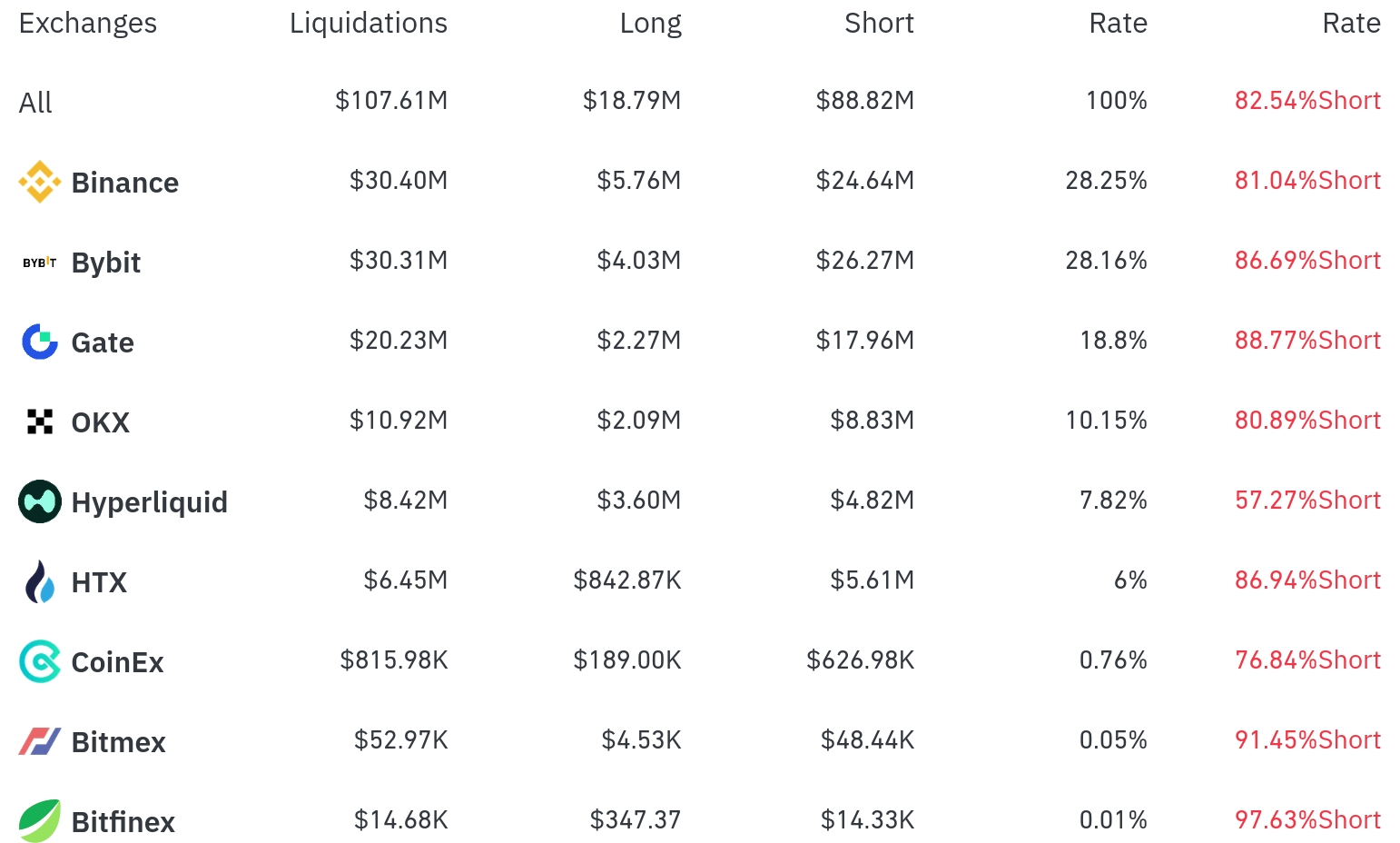1400x843 pixels.
Task: Click Bybit's 86.69%Short rate value
Action: [1306, 261]
